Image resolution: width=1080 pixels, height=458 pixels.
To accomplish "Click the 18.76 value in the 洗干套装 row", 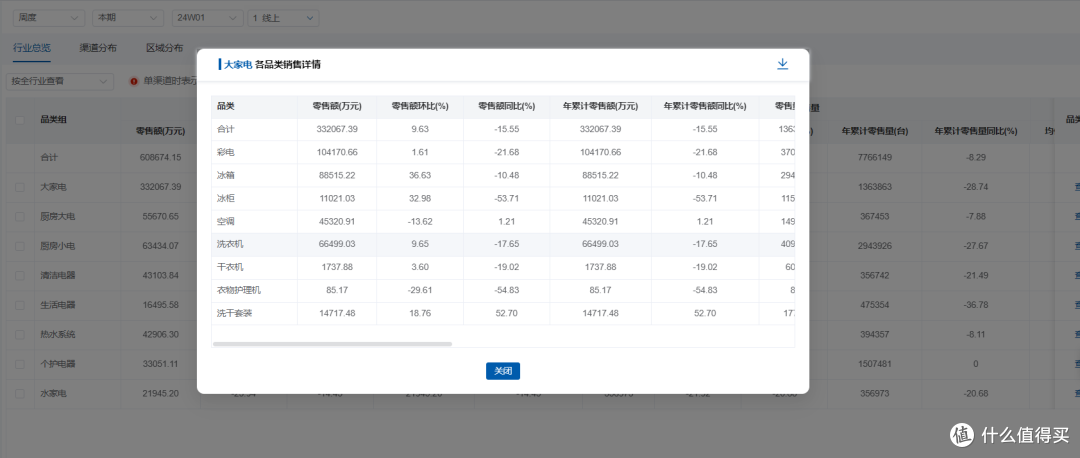I will (419, 313).
